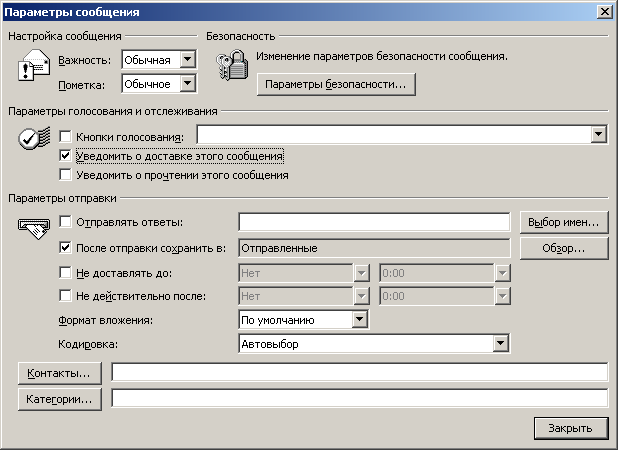The image size is (618, 450).
Task: Click the Пометка label
Action: coord(82,85)
